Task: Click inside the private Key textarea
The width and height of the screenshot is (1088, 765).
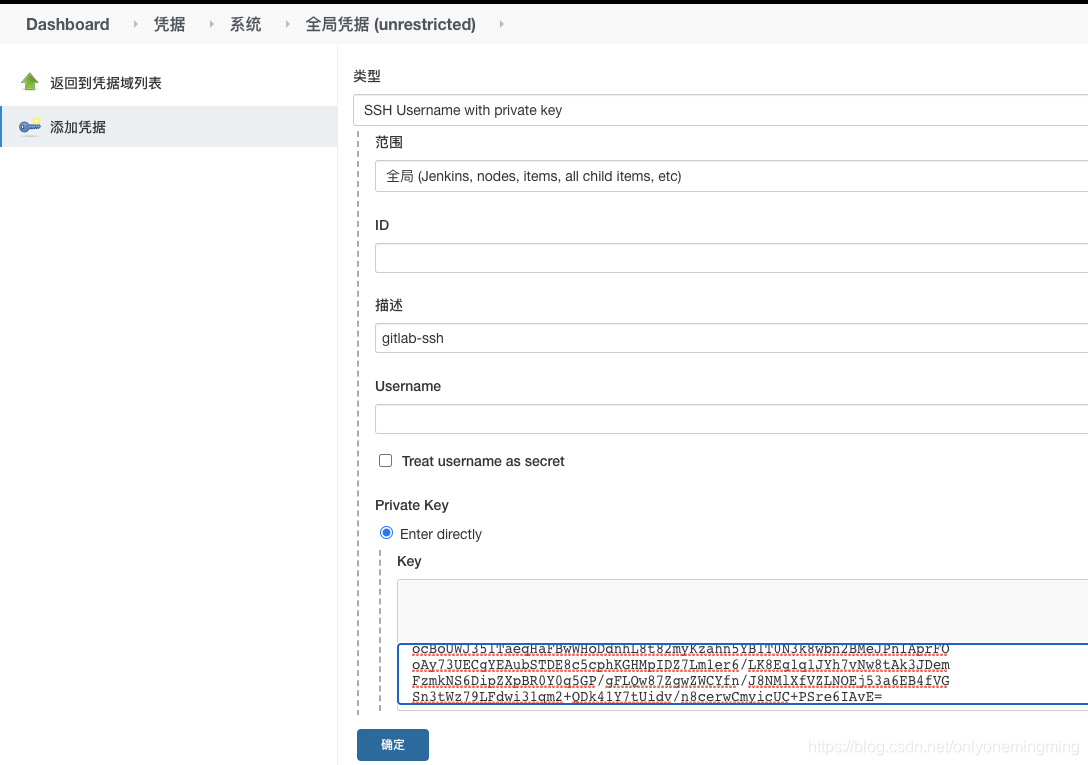Action: click(742, 674)
